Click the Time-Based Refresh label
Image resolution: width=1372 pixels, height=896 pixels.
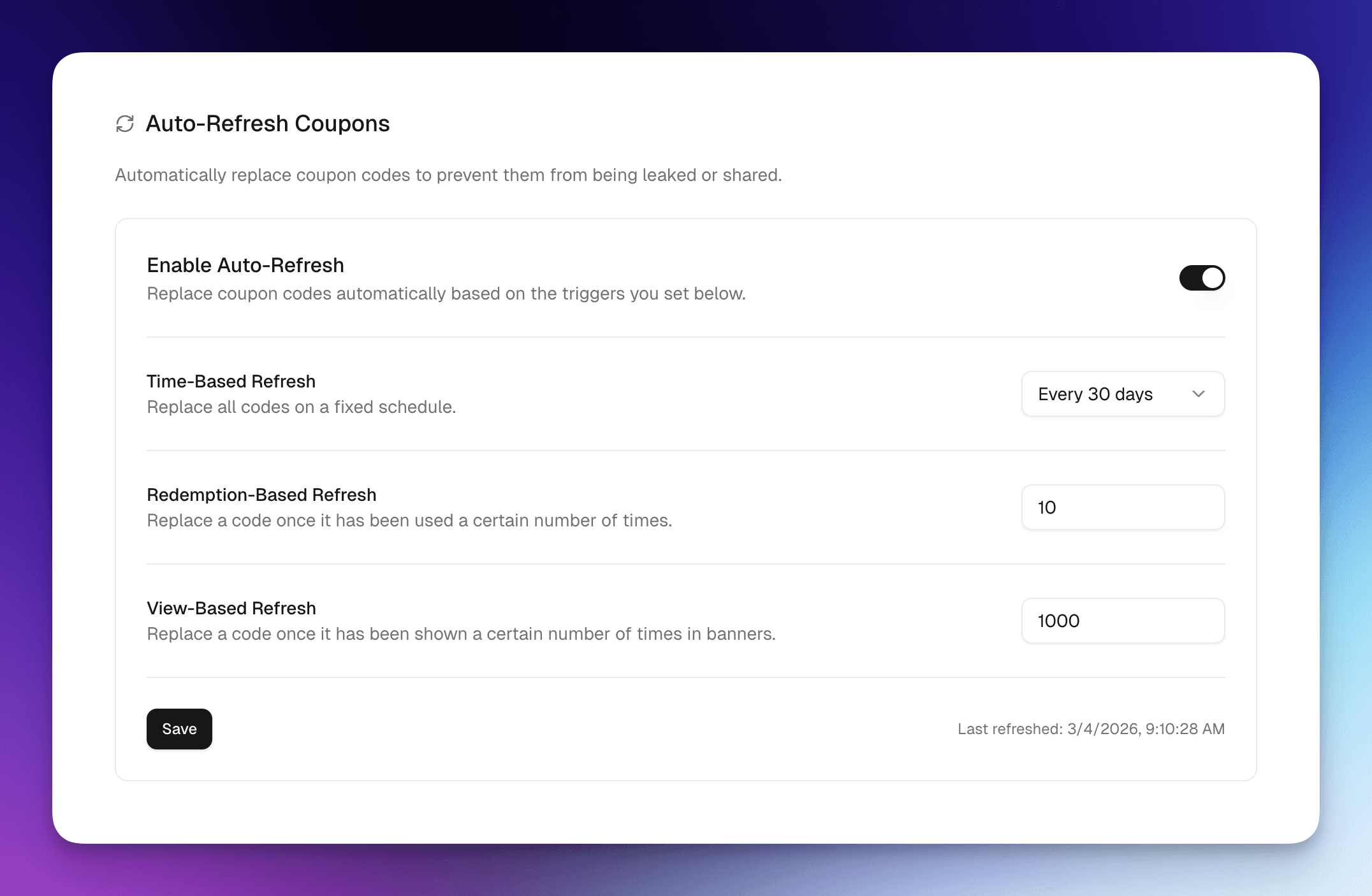pos(231,381)
